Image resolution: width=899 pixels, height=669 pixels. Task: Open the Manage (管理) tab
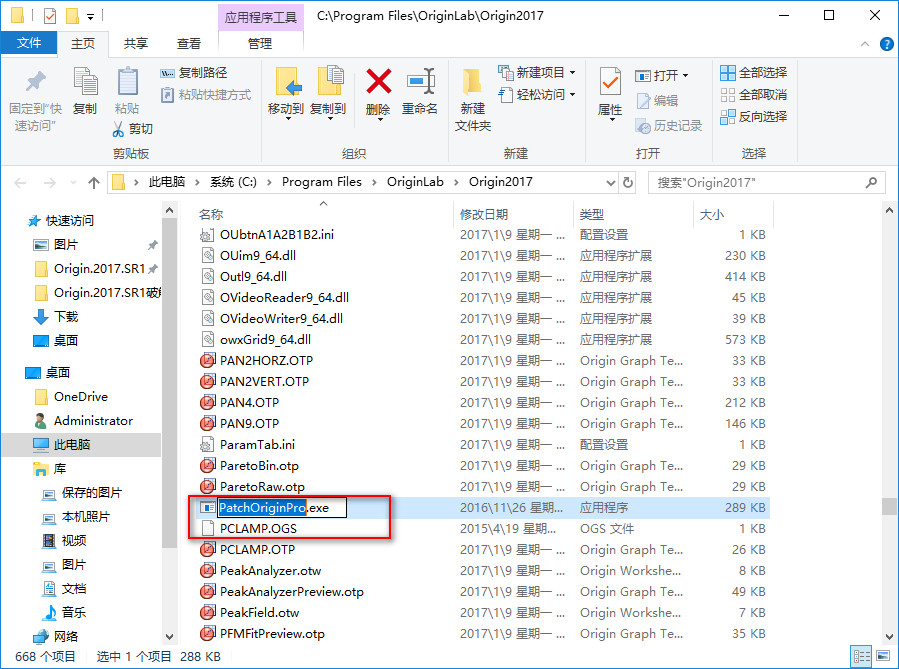(260, 44)
